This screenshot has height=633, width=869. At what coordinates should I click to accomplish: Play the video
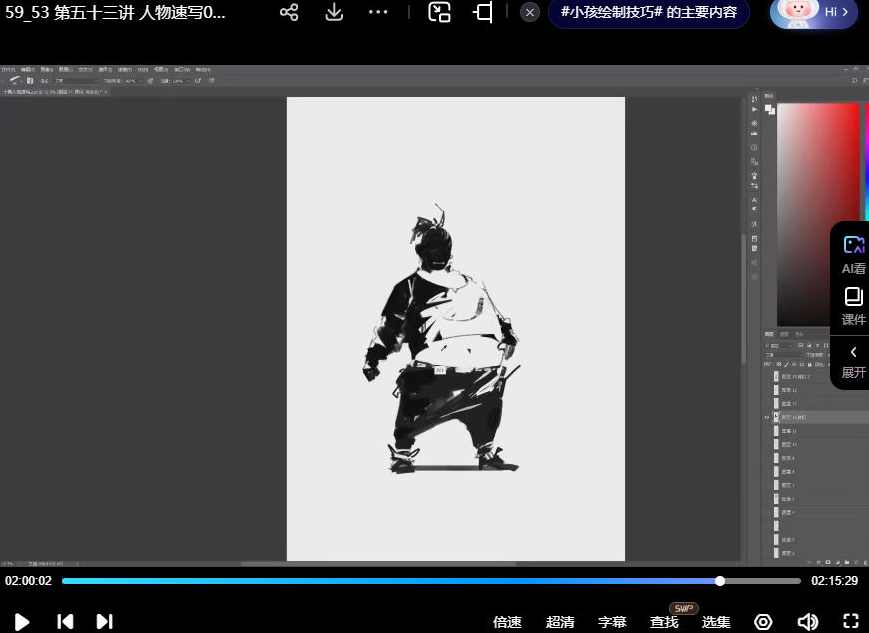point(22,622)
